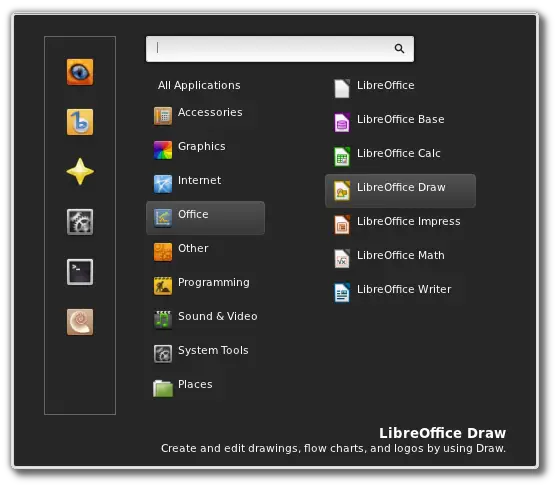This screenshot has width=558, height=488.
Task: Select the highlighted LibreOffice Draw entry
Action: pyautogui.click(x=400, y=191)
